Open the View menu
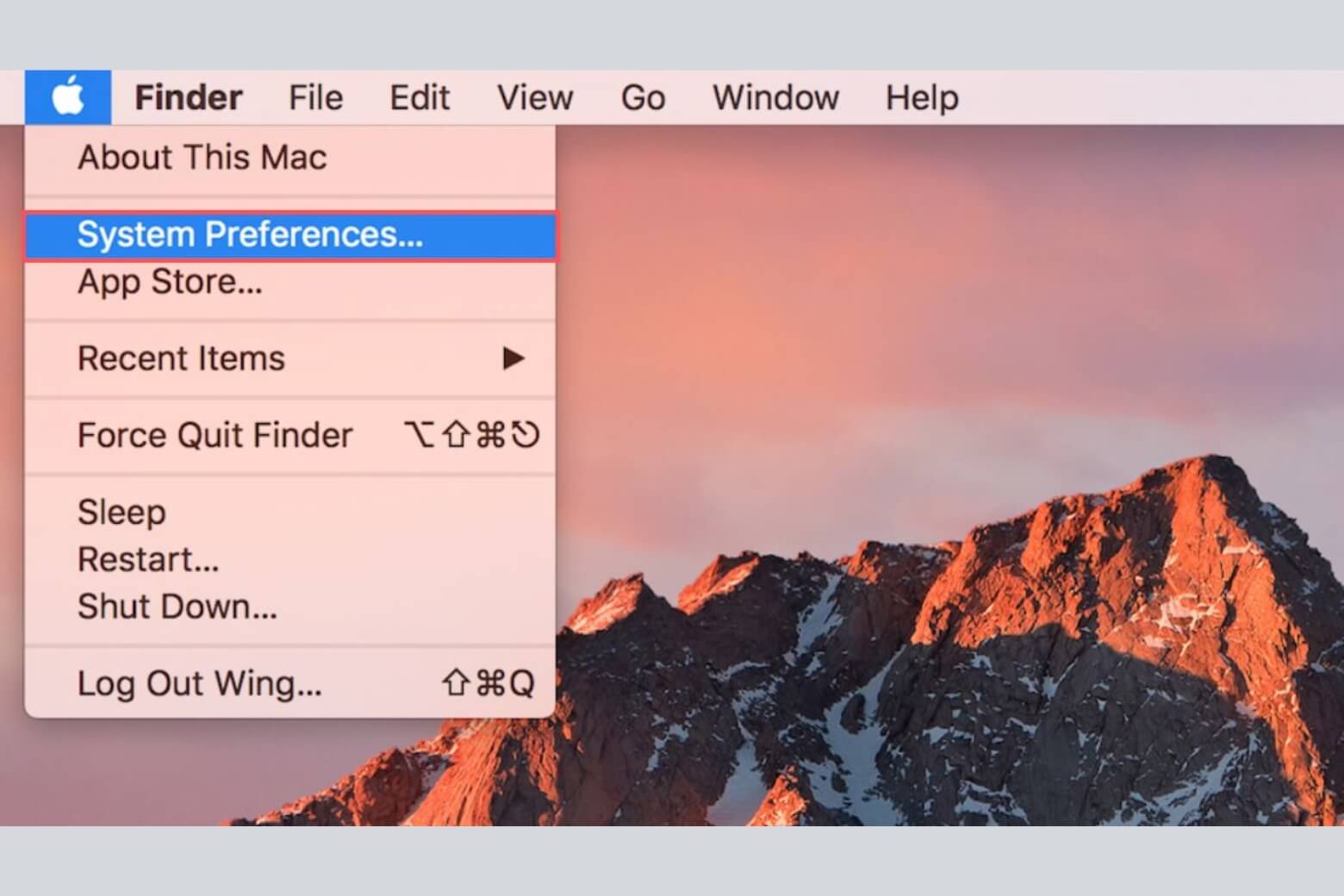Image resolution: width=1344 pixels, height=896 pixels. (534, 96)
